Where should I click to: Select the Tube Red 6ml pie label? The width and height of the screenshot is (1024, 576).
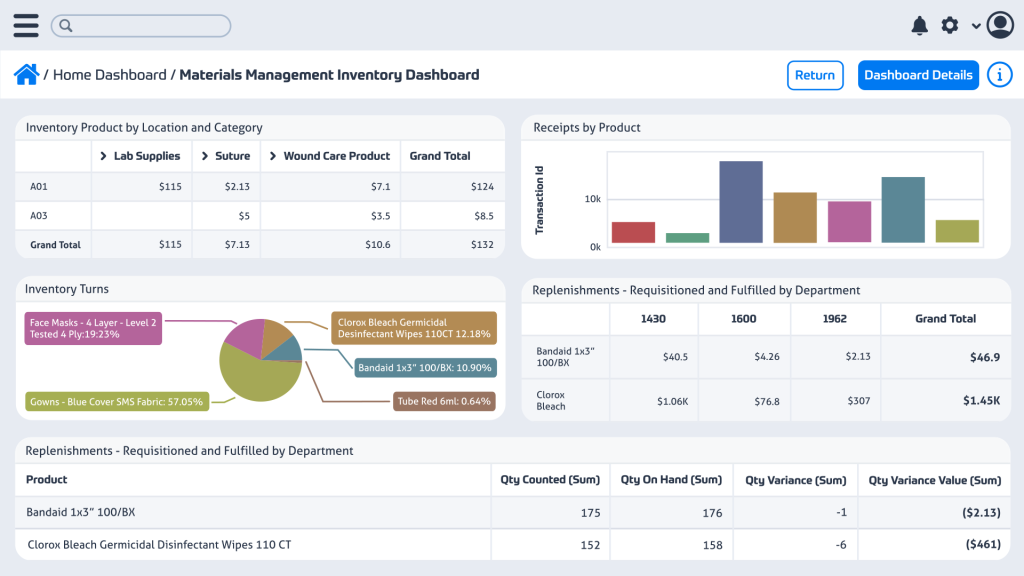coord(444,401)
